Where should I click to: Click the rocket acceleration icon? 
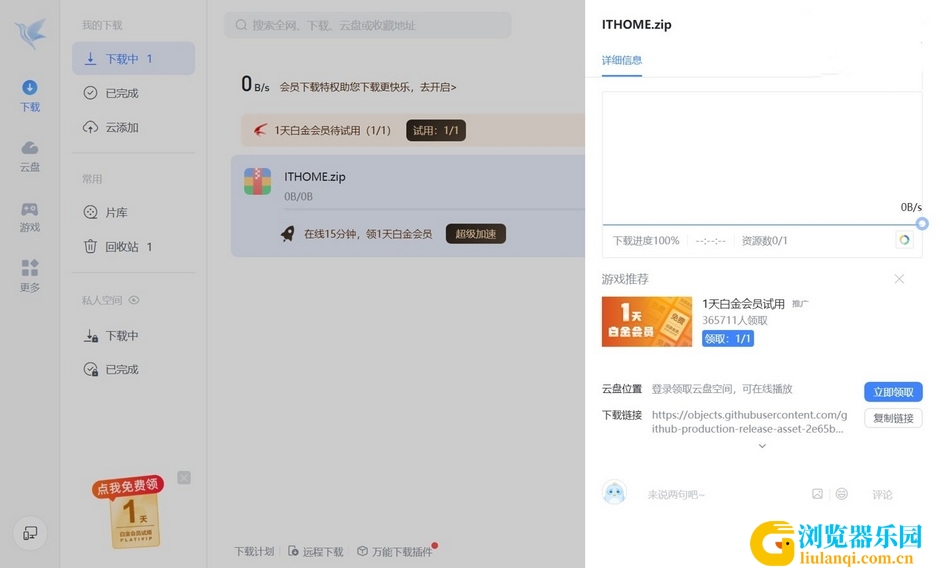point(288,234)
